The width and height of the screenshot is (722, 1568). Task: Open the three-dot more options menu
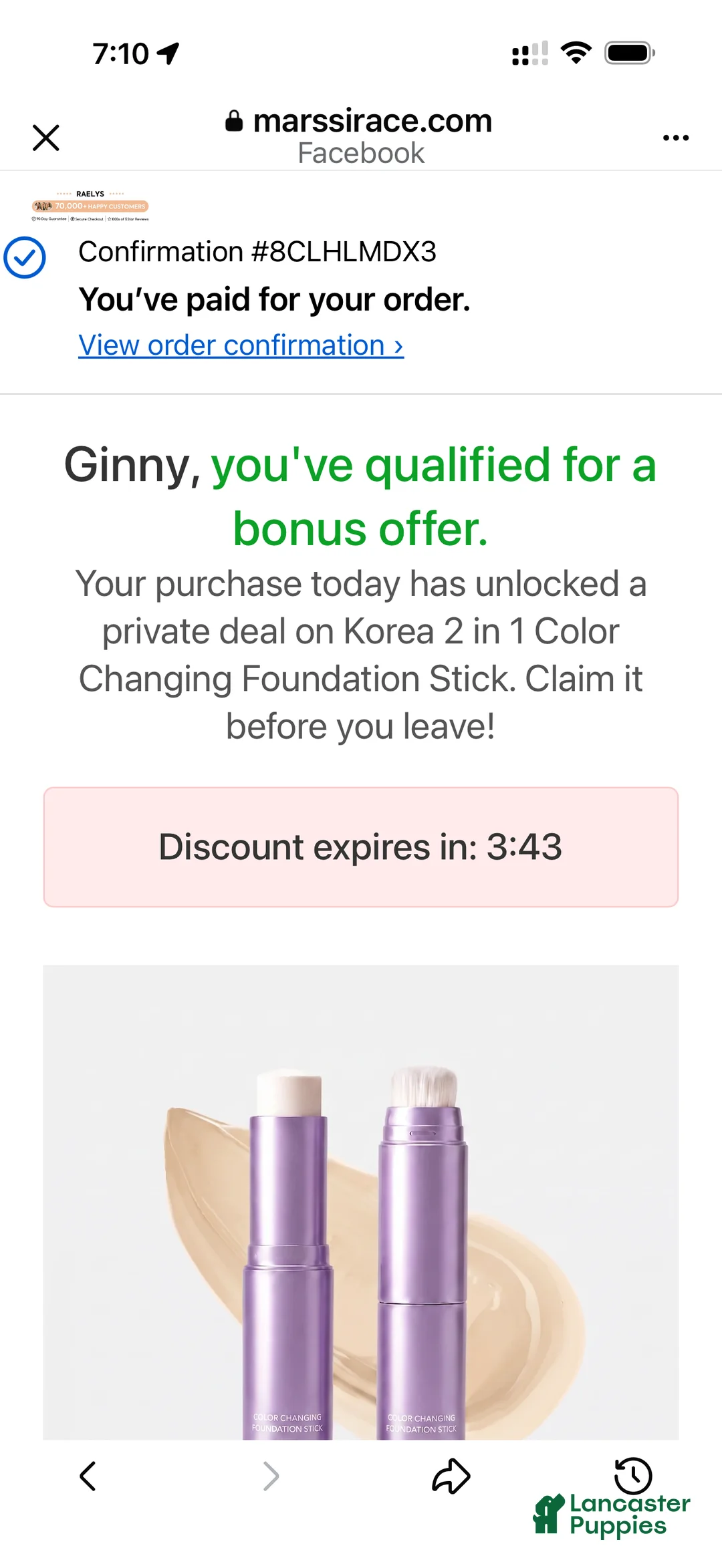pyautogui.click(x=675, y=138)
